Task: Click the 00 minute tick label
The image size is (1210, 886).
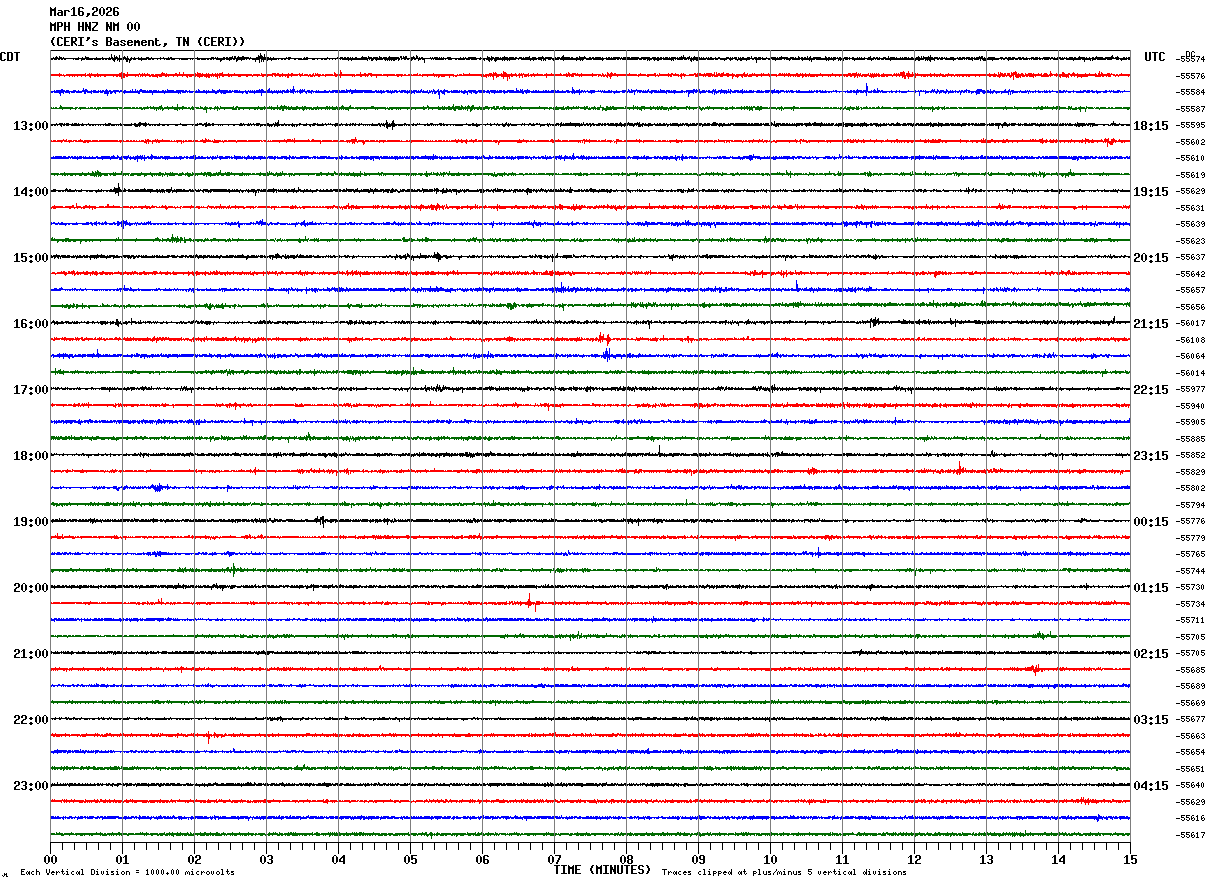Action: [x=50, y=859]
